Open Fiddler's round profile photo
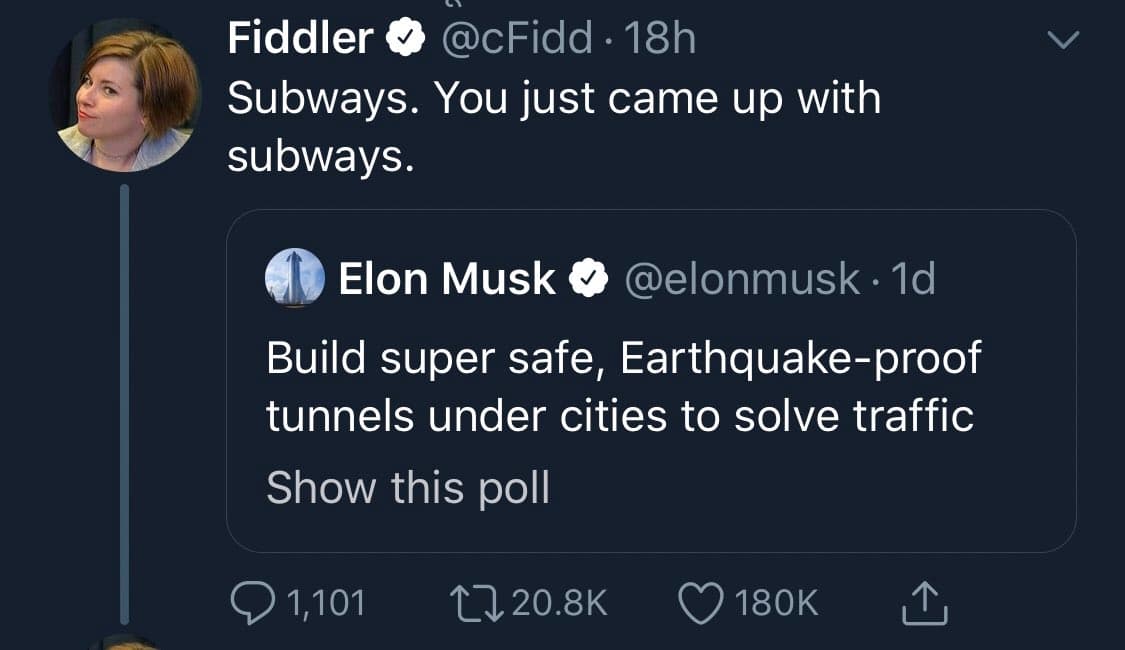The height and width of the screenshot is (650, 1125). coord(126,95)
